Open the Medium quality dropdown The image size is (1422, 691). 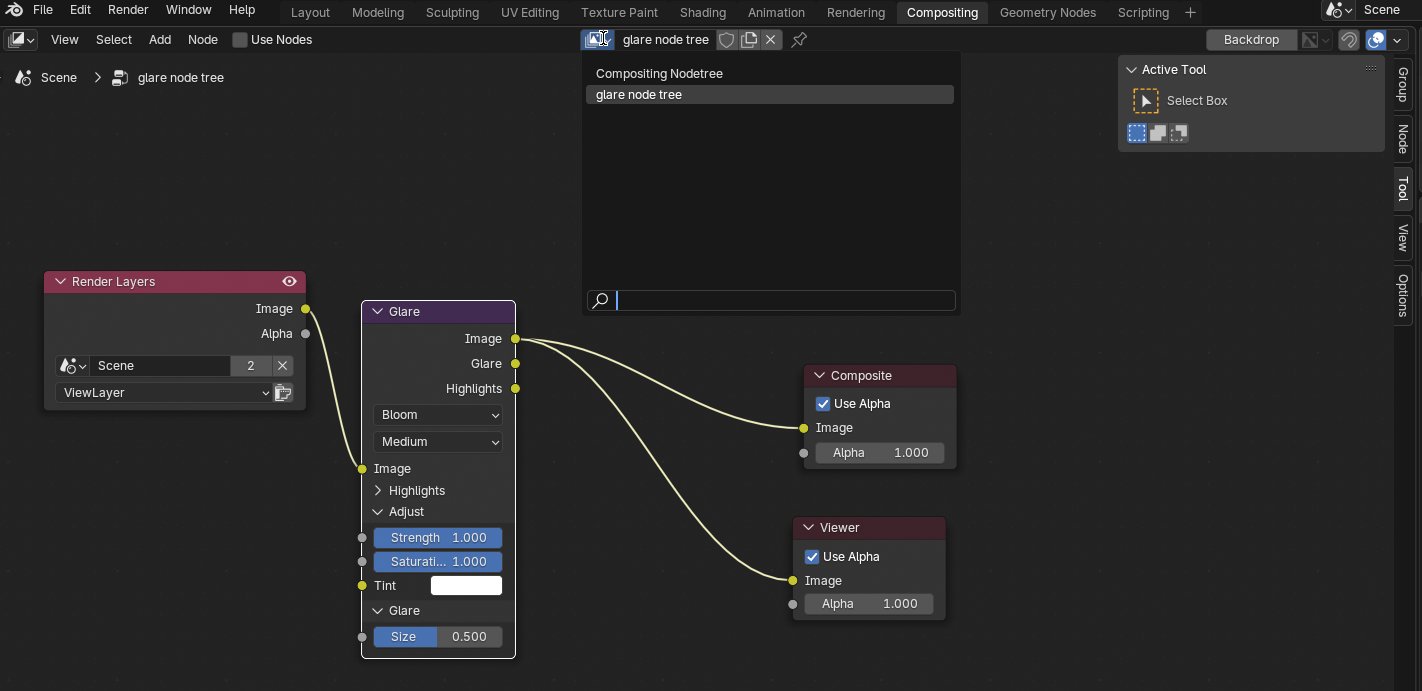(438, 442)
